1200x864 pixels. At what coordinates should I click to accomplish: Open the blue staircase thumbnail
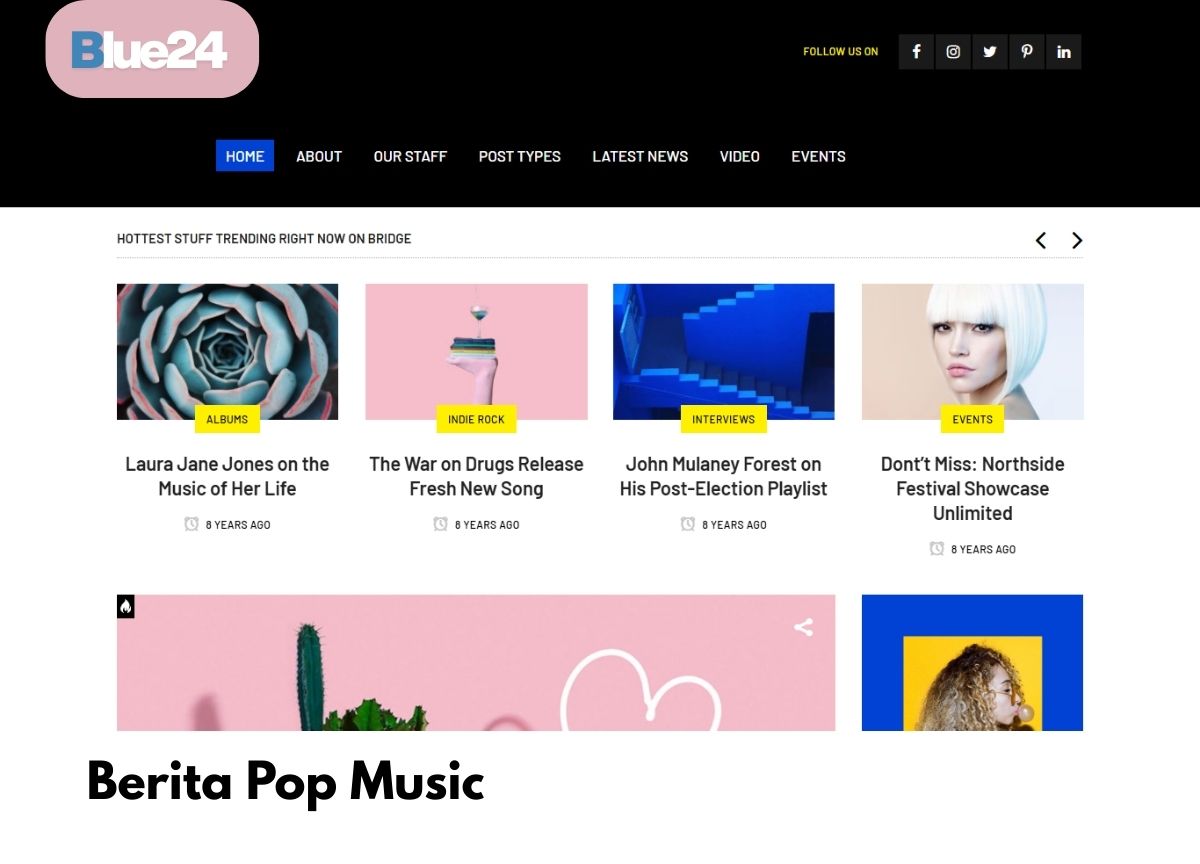click(x=724, y=352)
